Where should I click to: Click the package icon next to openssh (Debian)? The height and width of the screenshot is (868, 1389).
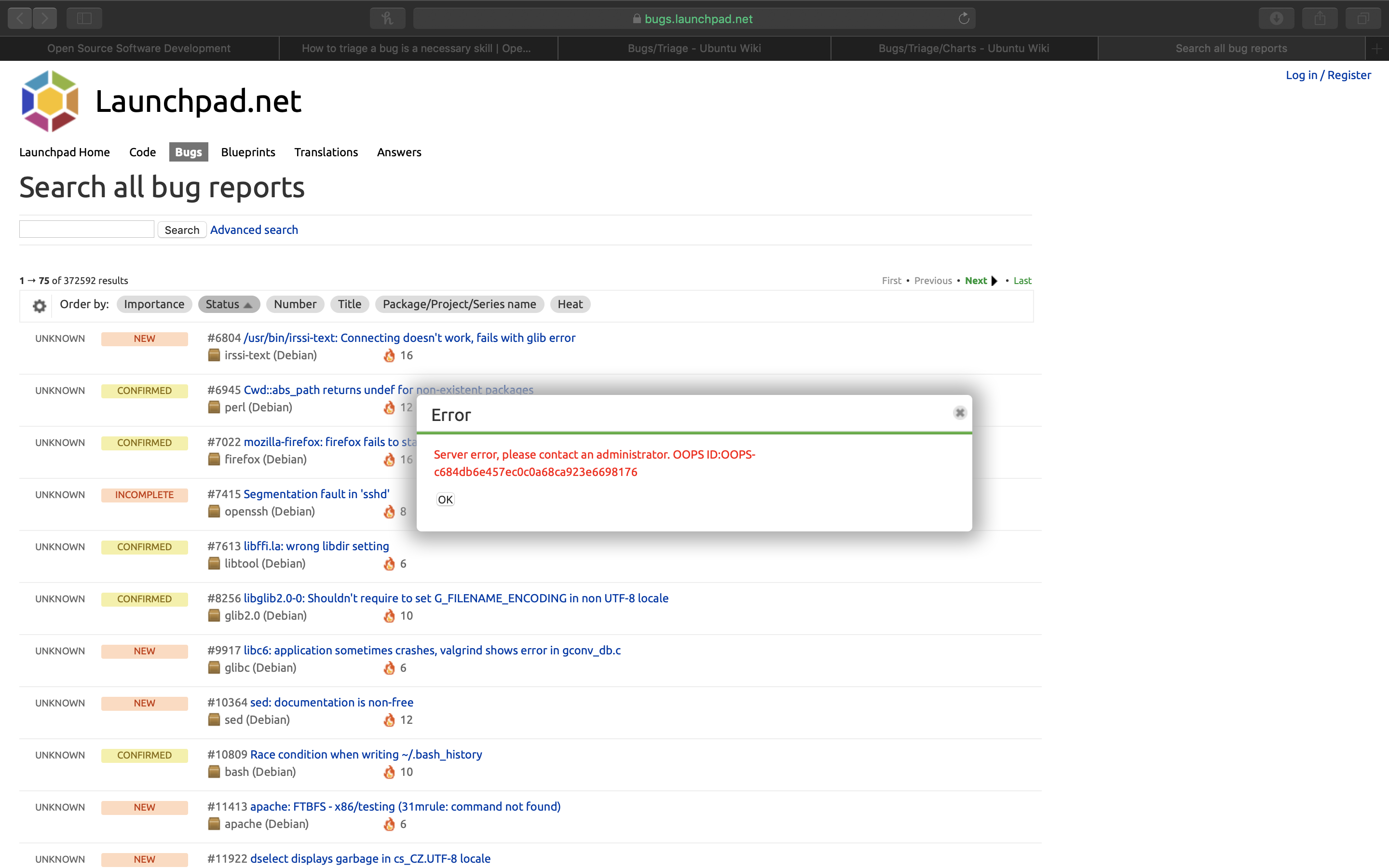click(214, 512)
